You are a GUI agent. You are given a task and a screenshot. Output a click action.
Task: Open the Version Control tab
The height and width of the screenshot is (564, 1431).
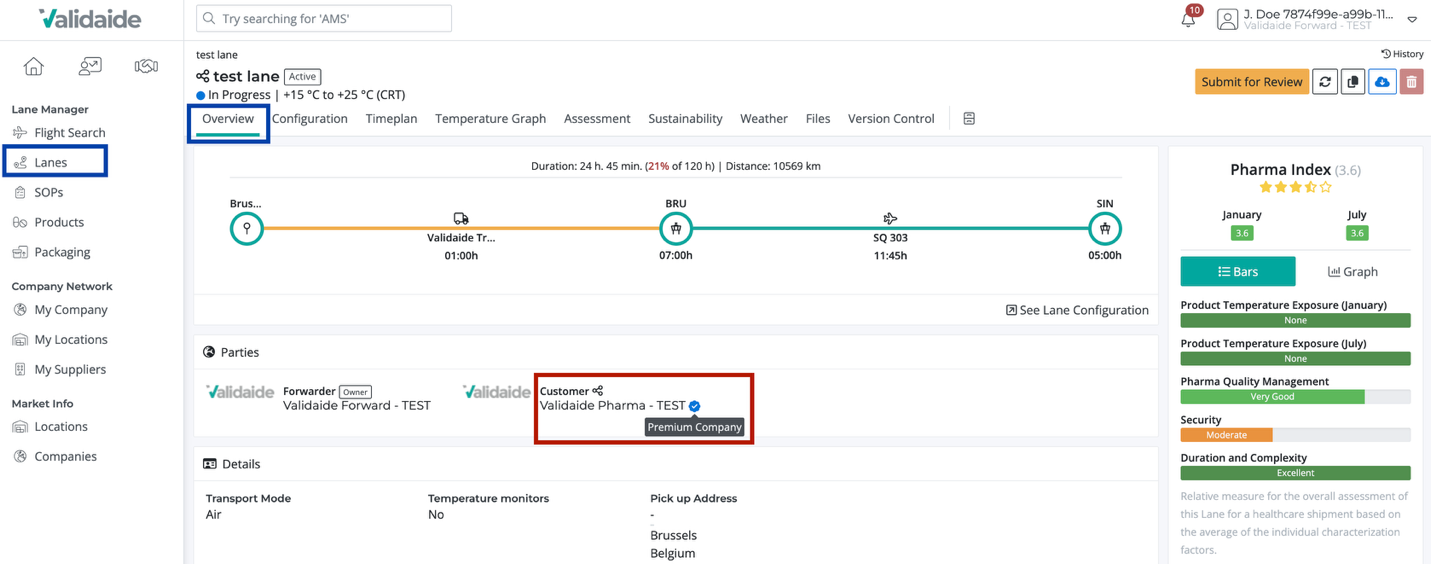coord(891,118)
